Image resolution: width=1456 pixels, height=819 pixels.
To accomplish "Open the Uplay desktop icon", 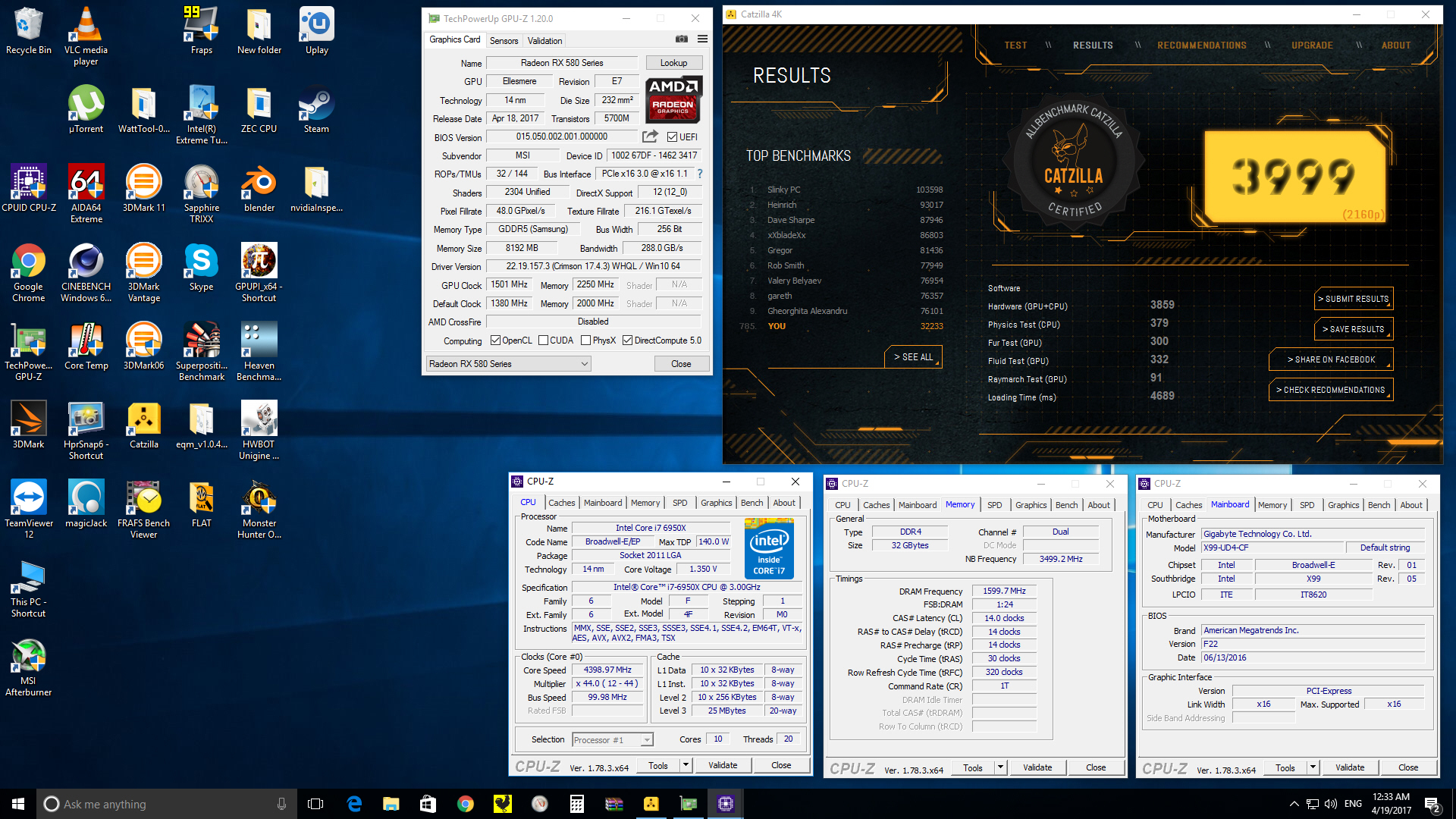I will [317, 32].
